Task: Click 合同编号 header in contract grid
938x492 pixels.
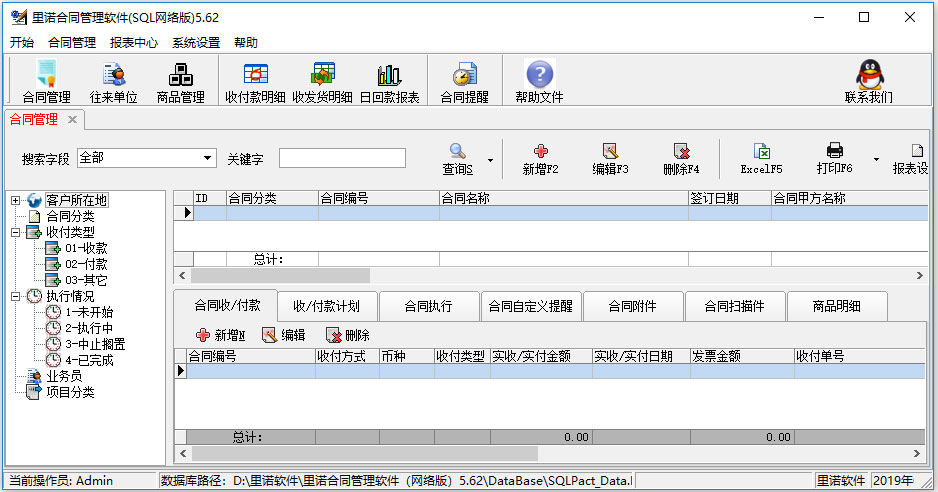Action: click(379, 198)
